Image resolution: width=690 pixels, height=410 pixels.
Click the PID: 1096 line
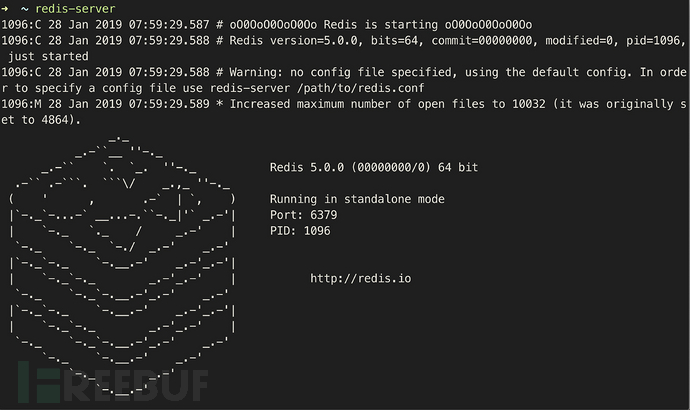pyautogui.click(x=300, y=231)
